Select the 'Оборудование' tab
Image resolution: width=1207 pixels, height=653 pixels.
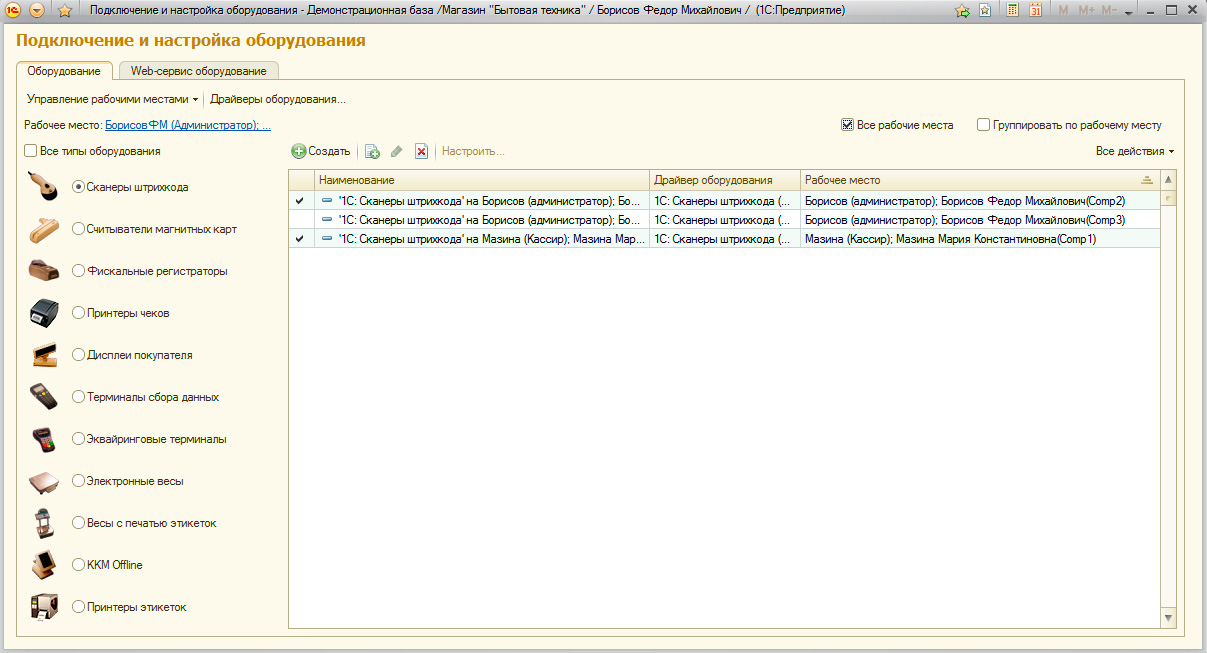(64, 71)
